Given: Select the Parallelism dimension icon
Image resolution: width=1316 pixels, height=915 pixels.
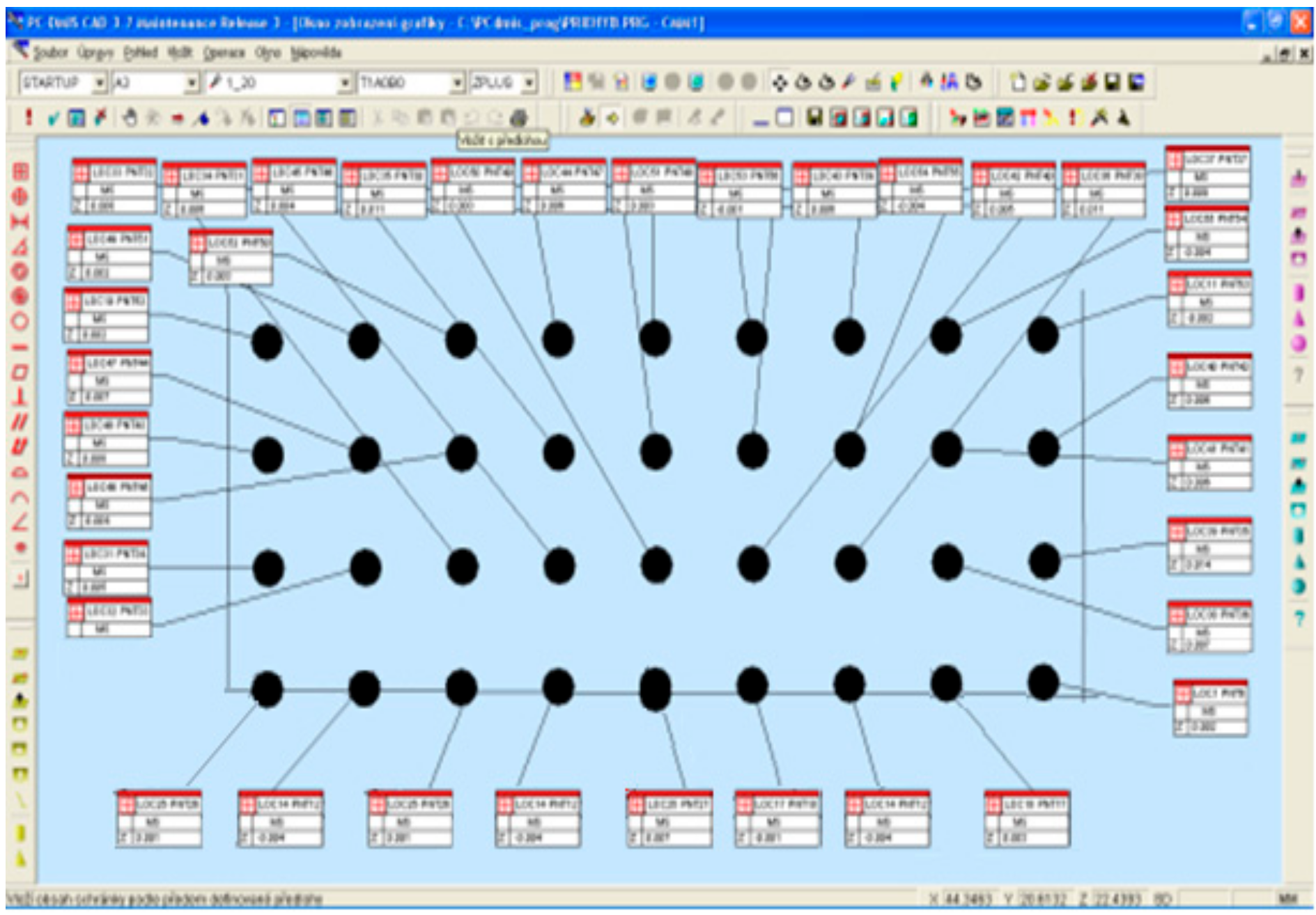Looking at the screenshot, I should 21,422.
